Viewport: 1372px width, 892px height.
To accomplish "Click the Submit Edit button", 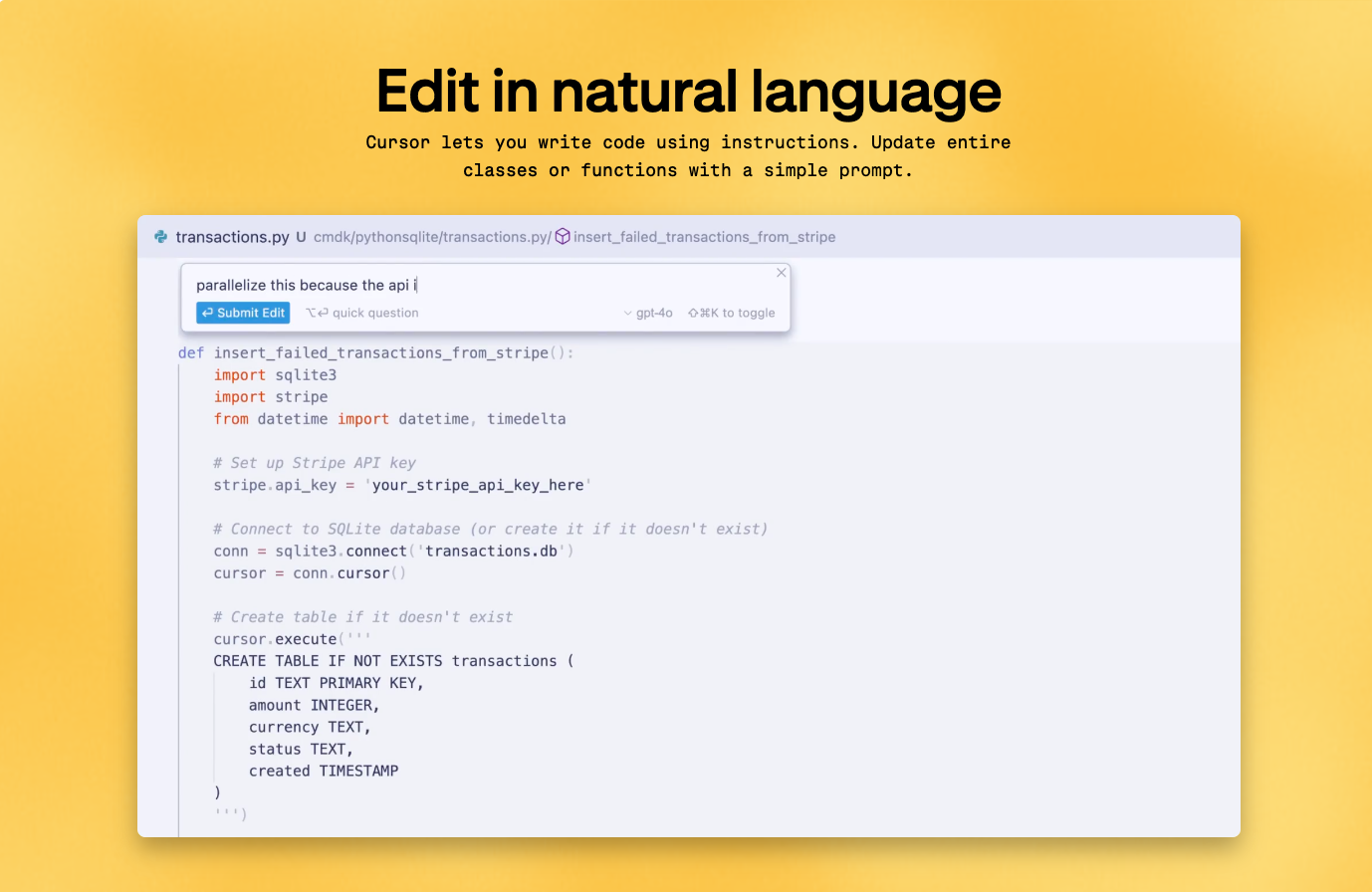I will click(x=243, y=313).
